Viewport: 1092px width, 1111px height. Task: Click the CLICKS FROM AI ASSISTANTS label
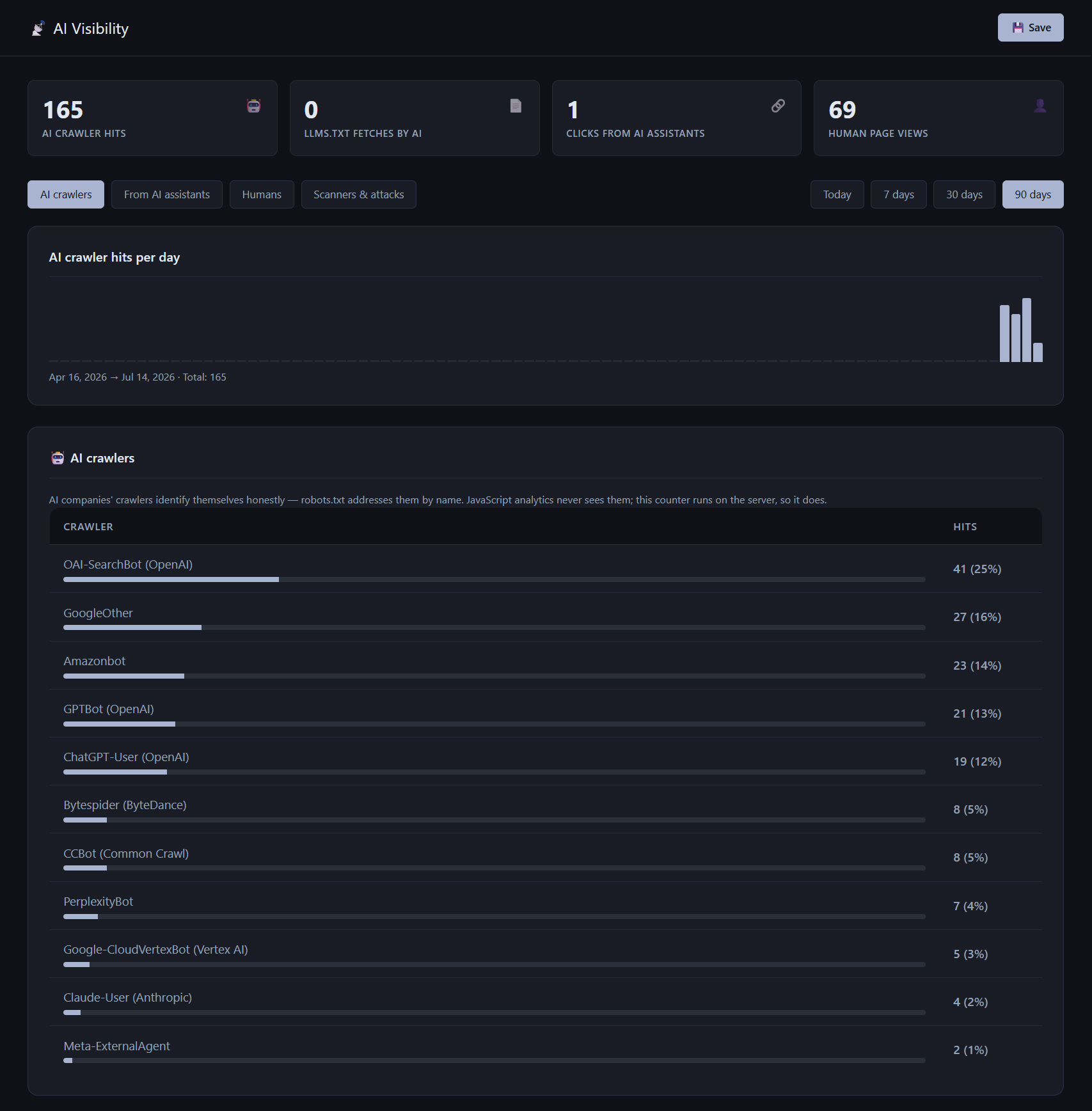click(x=635, y=134)
